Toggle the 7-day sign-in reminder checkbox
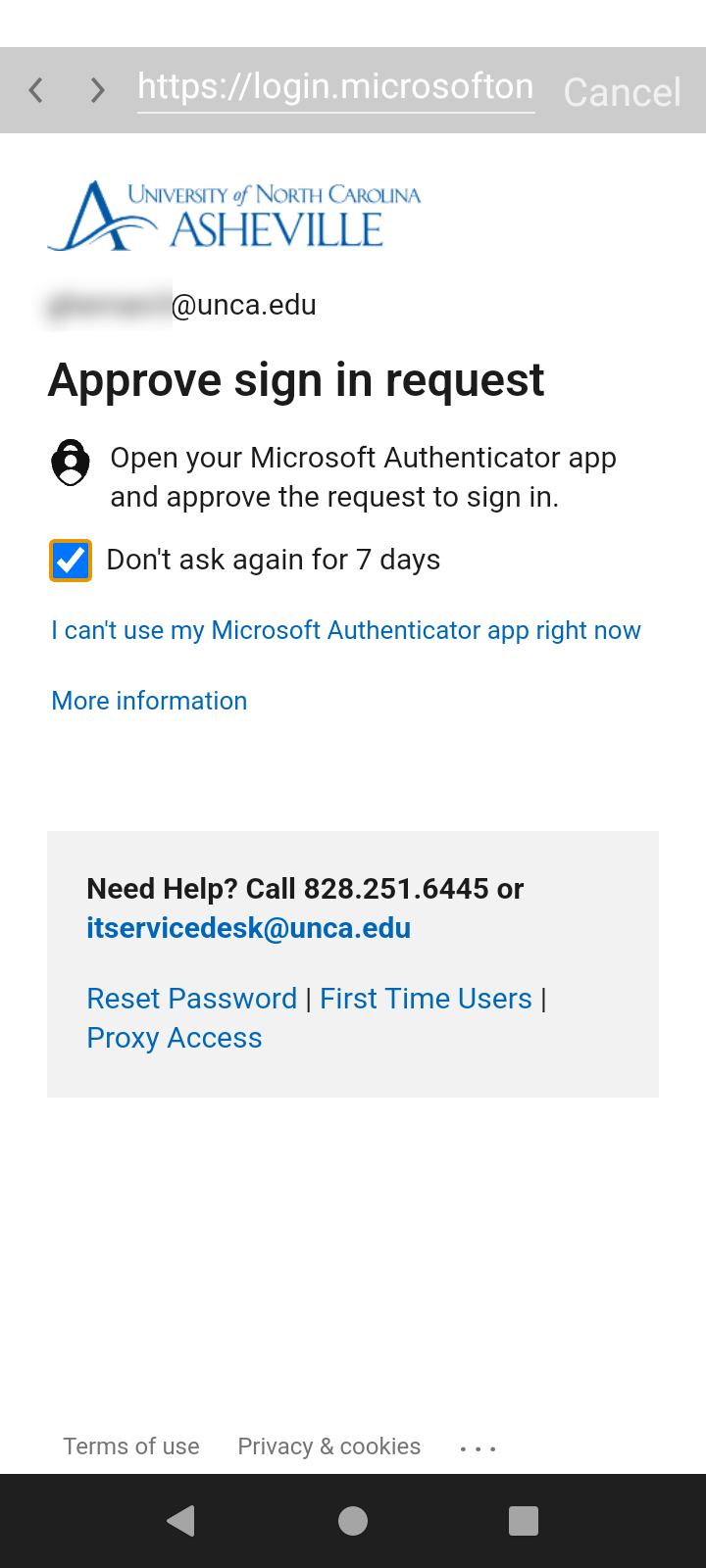 coord(70,560)
